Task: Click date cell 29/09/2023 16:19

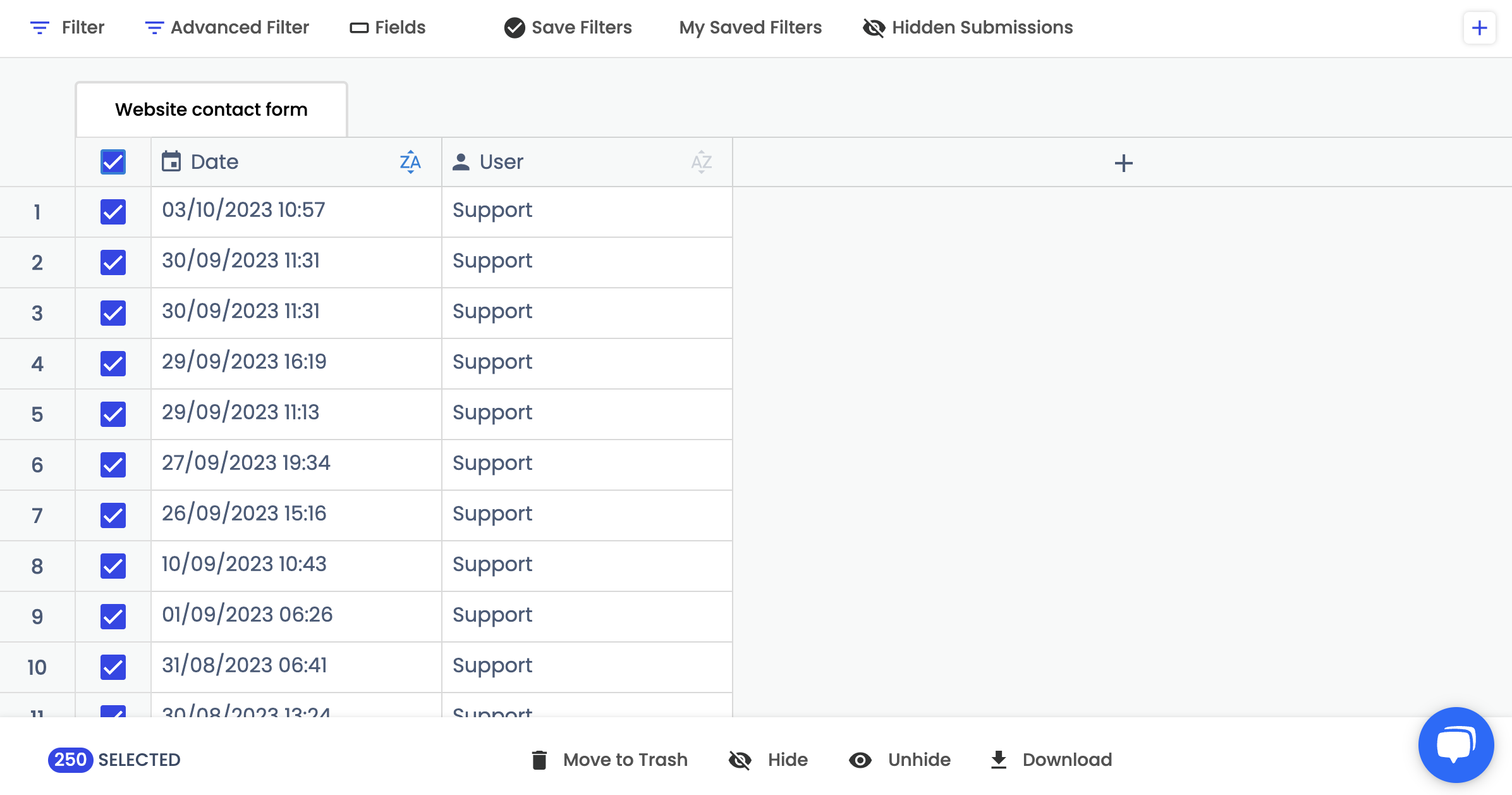Action: pos(296,364)
